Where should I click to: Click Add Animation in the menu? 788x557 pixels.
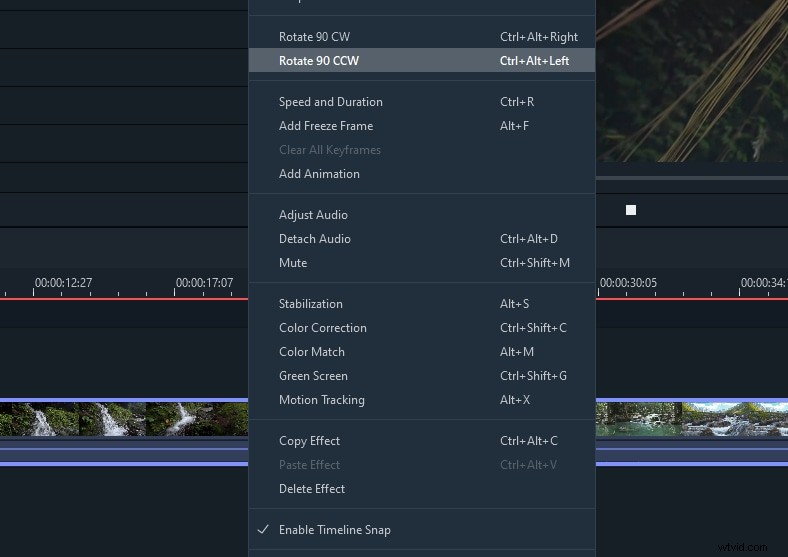[x=319, y=174]
